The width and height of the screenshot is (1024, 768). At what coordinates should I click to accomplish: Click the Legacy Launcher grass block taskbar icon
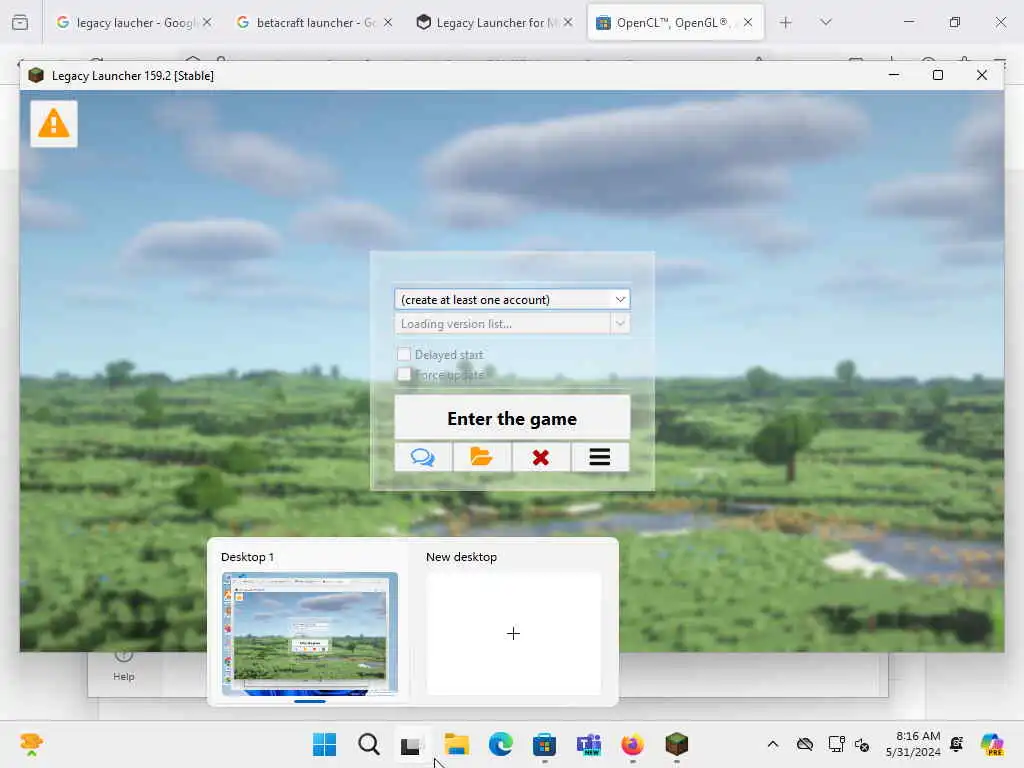click(x=677, y=744)
